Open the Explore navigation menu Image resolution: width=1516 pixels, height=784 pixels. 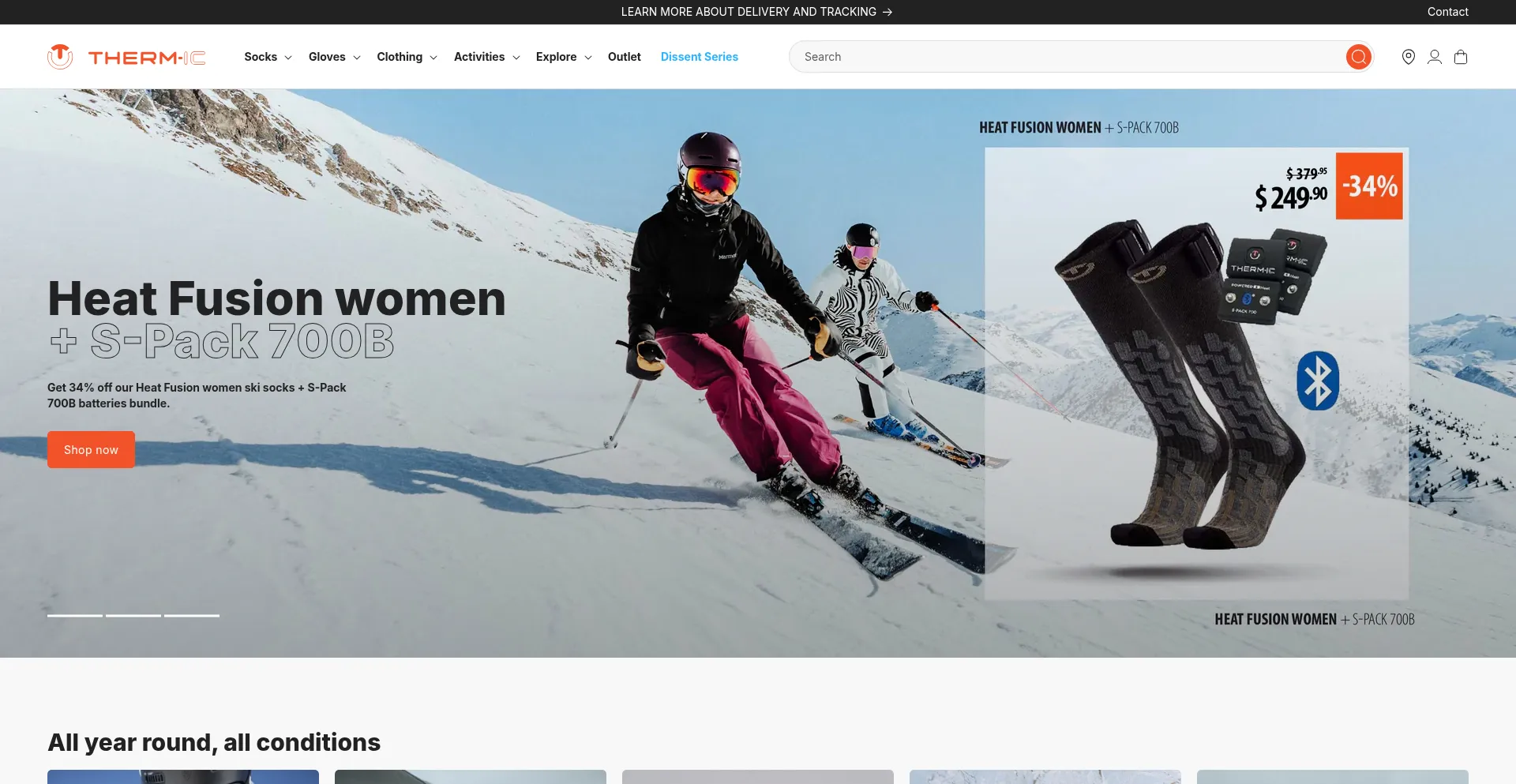pyautogui.click(x=563, y=57)
